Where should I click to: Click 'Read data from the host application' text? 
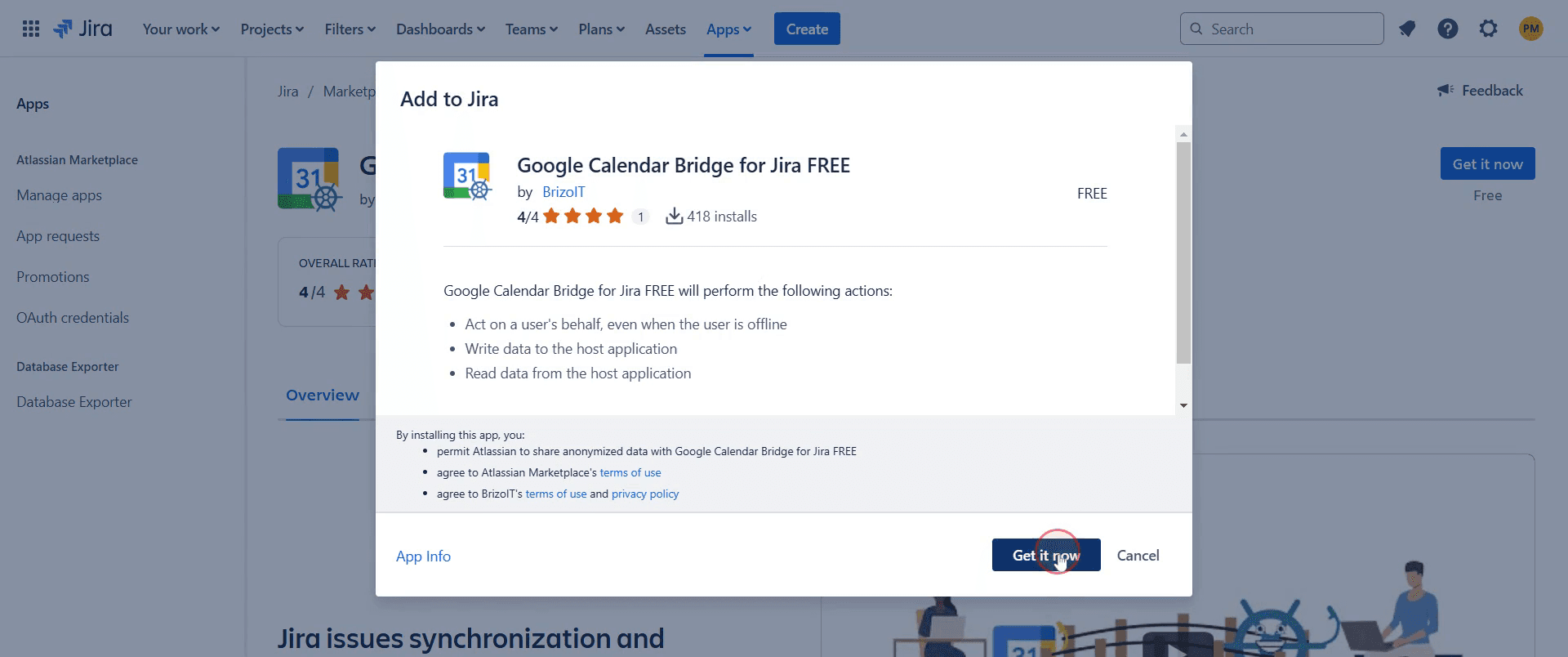click(x=578, y=373)
